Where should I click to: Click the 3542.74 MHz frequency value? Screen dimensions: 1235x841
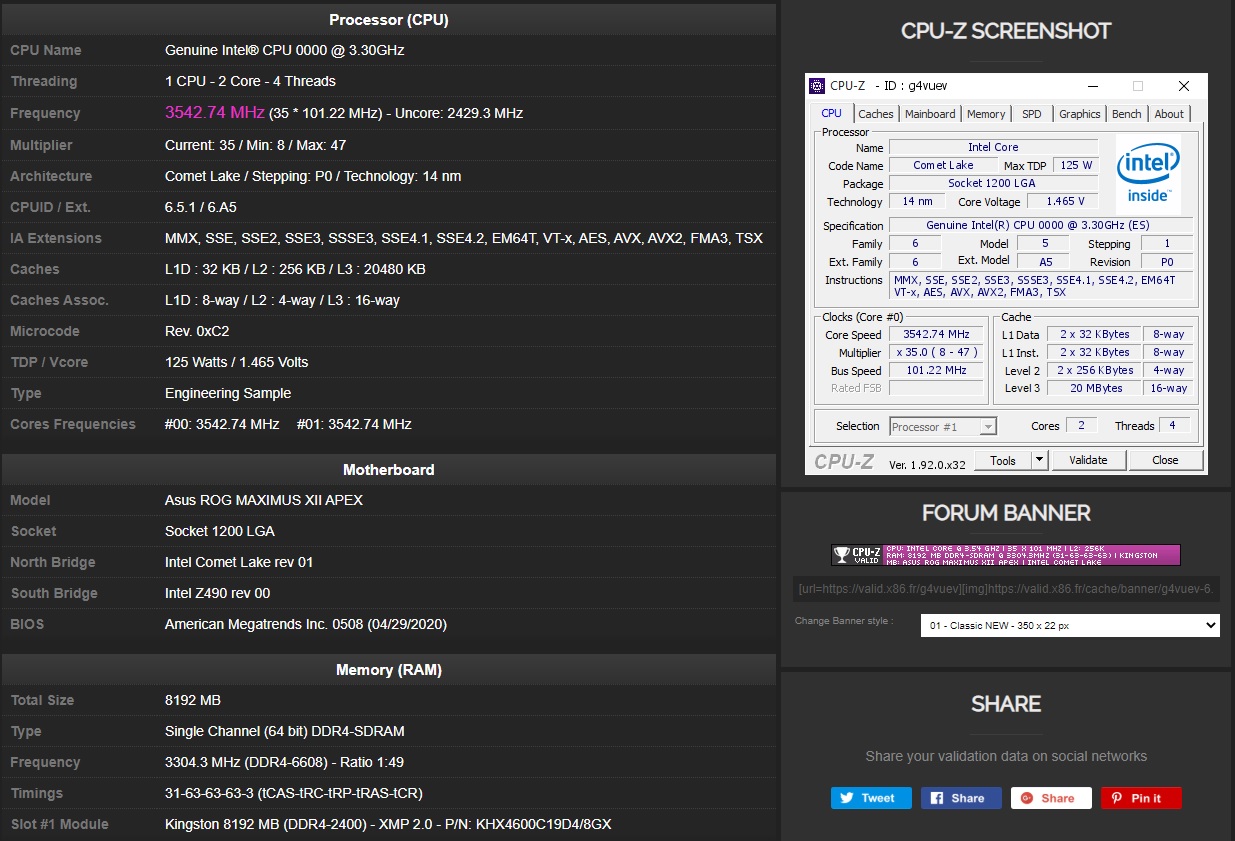click(215, 113)
